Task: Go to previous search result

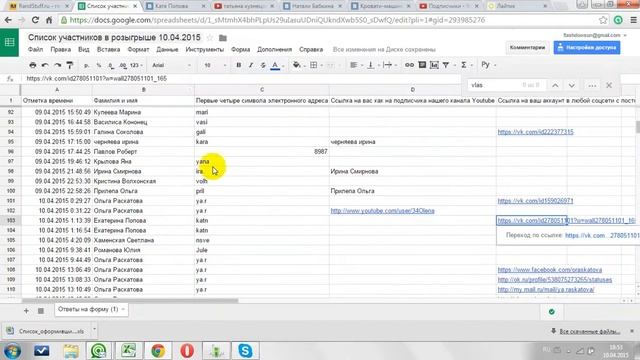Action: [x=555, y=85]
